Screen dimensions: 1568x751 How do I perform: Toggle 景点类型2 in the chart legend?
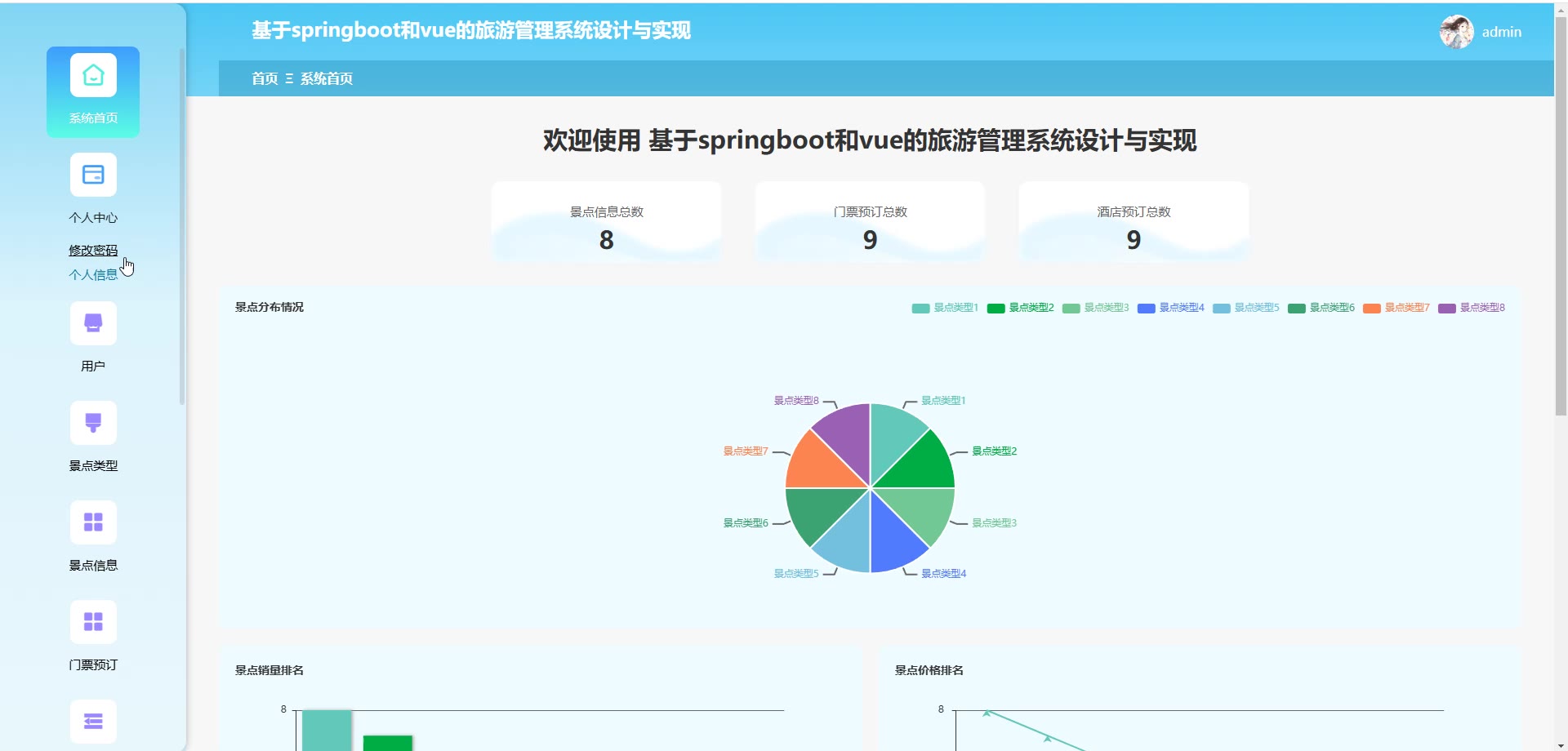coord(1020,308)
